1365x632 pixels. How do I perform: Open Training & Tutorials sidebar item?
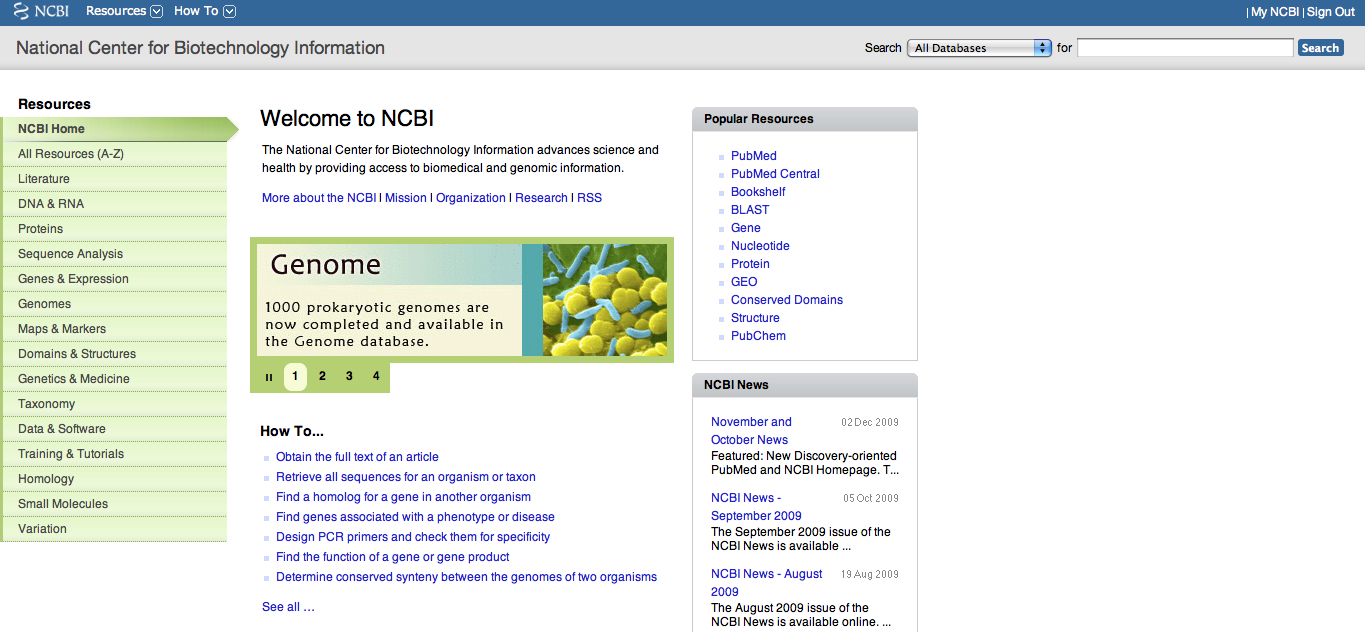pyautogui.click(x=114, y=454)
